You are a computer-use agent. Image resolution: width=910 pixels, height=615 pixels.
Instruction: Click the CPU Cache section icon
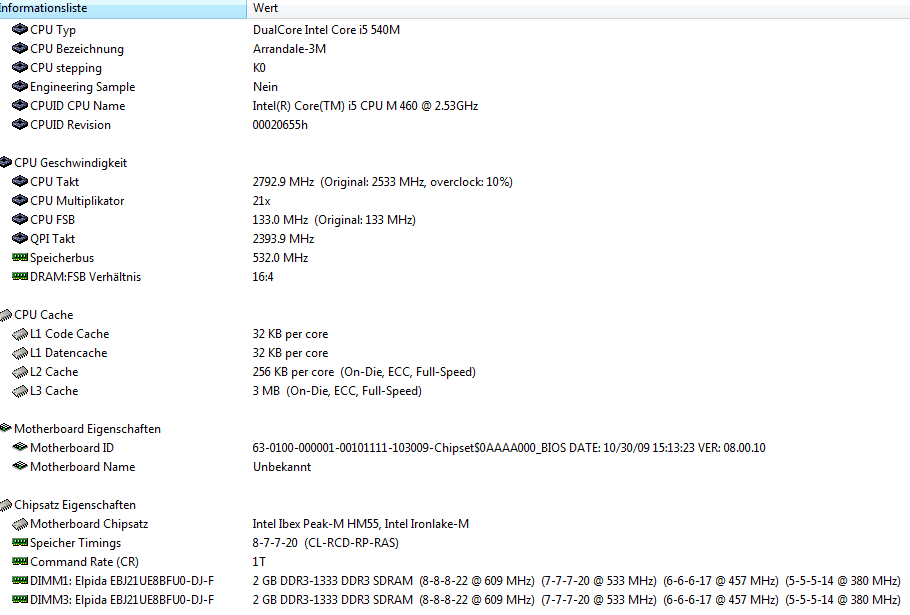(x=6, y=314)
